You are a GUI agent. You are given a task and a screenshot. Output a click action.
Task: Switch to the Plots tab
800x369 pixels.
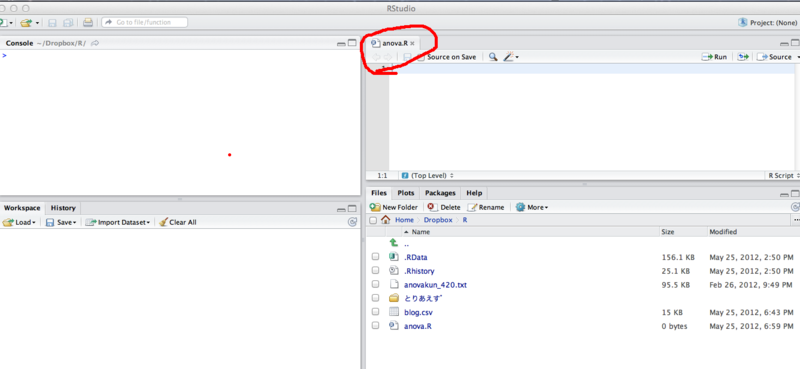click(x=406, y=193)
